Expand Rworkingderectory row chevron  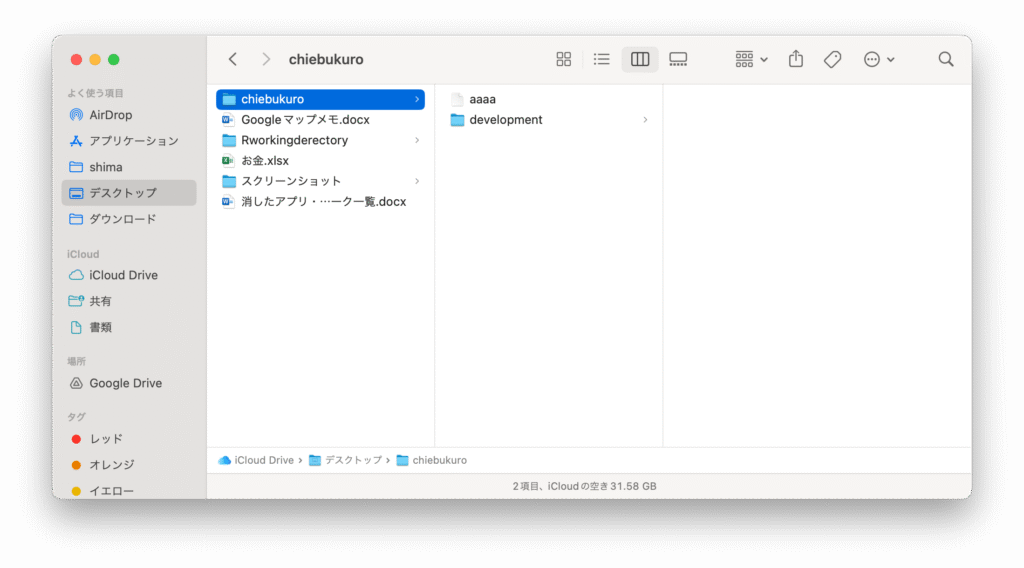click(x=417, y=140)
